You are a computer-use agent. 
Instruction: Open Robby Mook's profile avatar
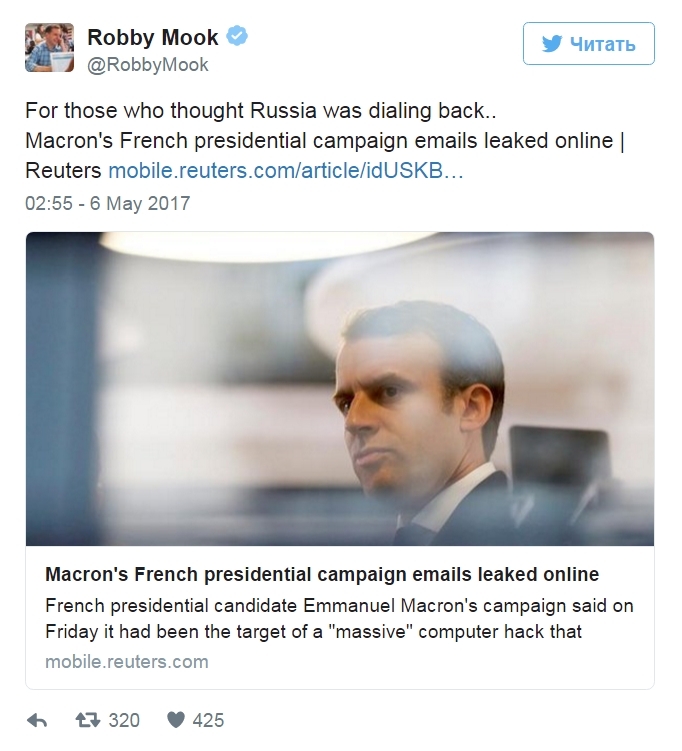click(50, 48)
